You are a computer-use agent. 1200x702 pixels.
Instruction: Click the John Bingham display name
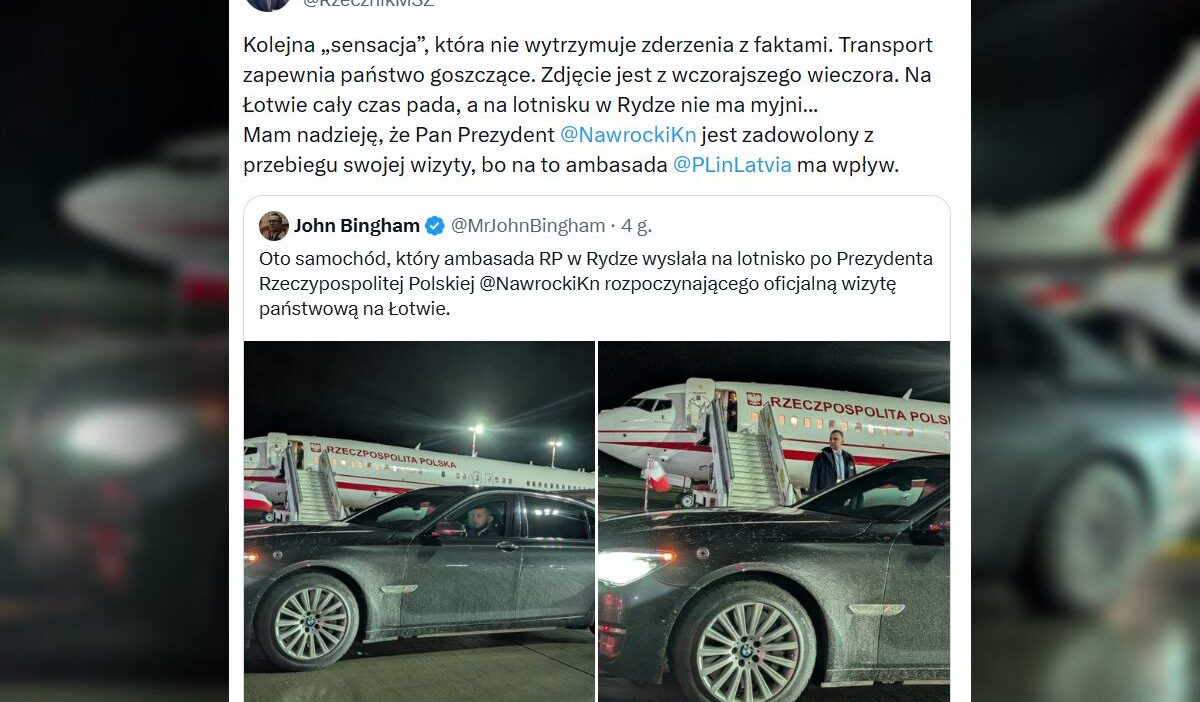coord(357,226)
